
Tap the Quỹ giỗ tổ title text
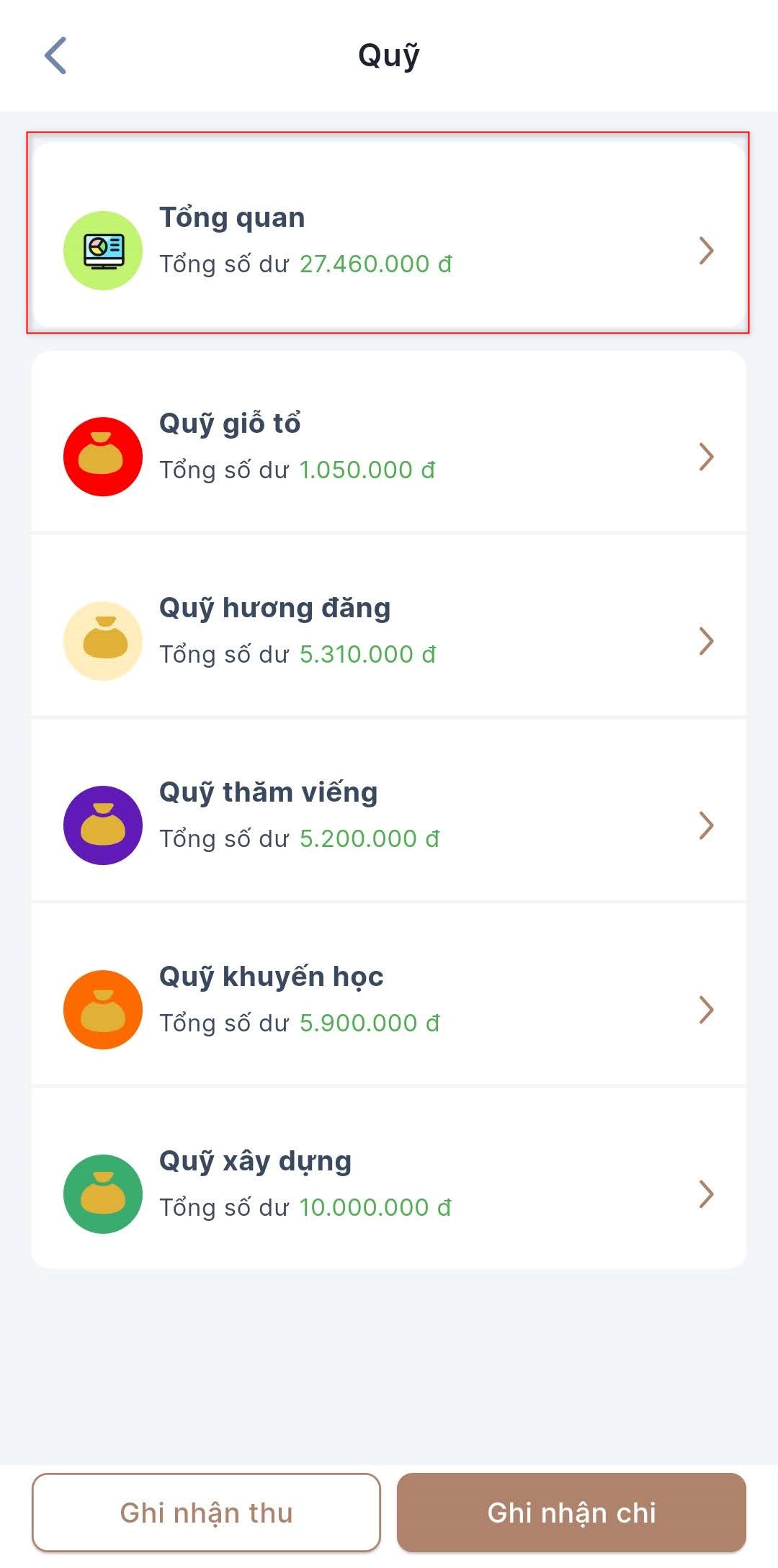point(230,424)
